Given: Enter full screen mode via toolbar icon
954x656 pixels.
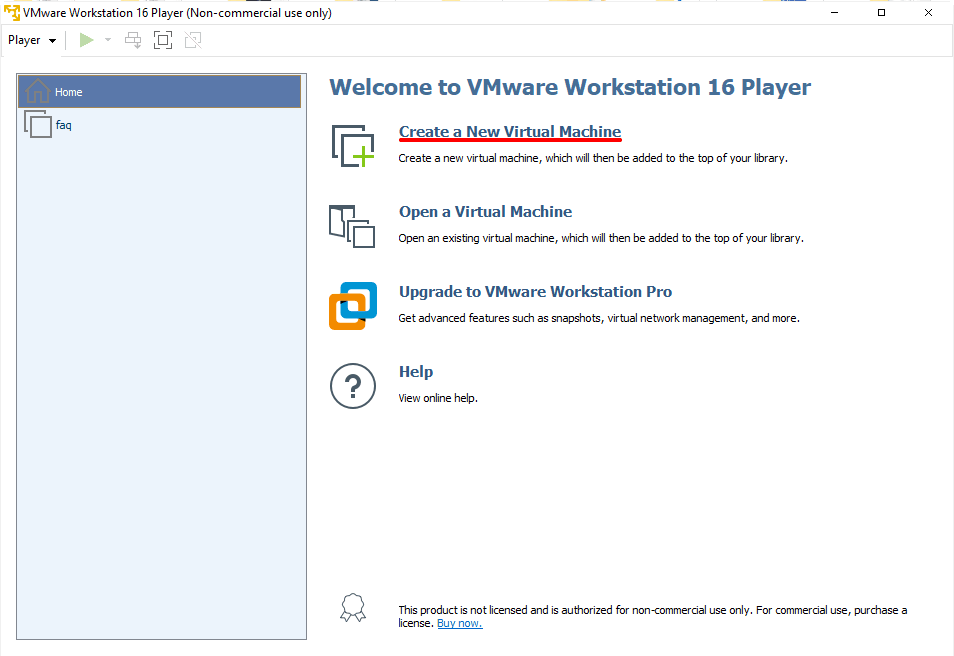Looking at the screenshot, I should pyautogui.click(x=163, y=40).
